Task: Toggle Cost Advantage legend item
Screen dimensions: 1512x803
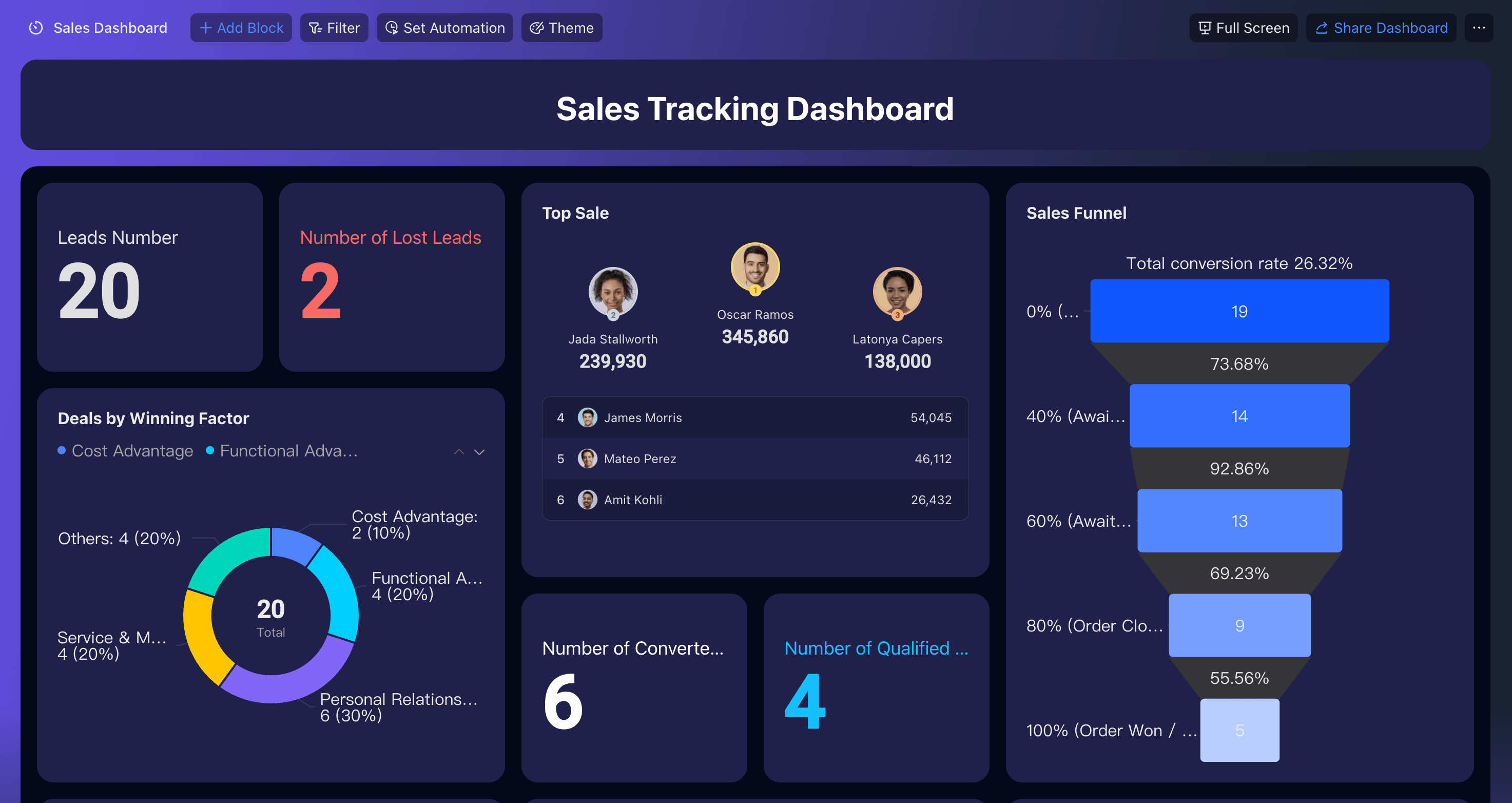Action: (x=126, y=451)
